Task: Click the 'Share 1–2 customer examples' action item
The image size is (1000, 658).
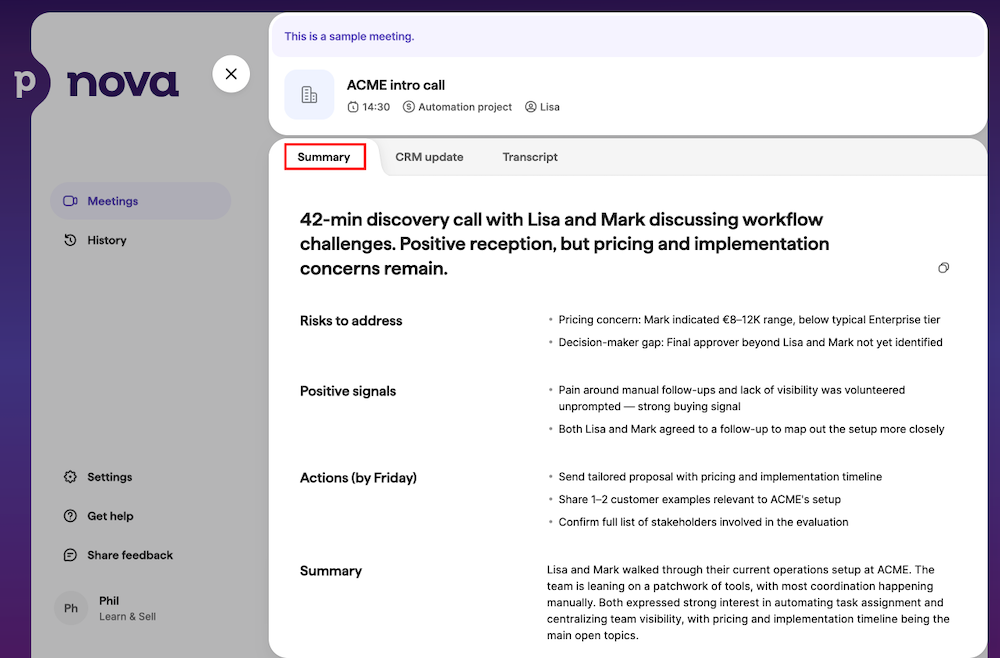Action: (x=700, y=499)
